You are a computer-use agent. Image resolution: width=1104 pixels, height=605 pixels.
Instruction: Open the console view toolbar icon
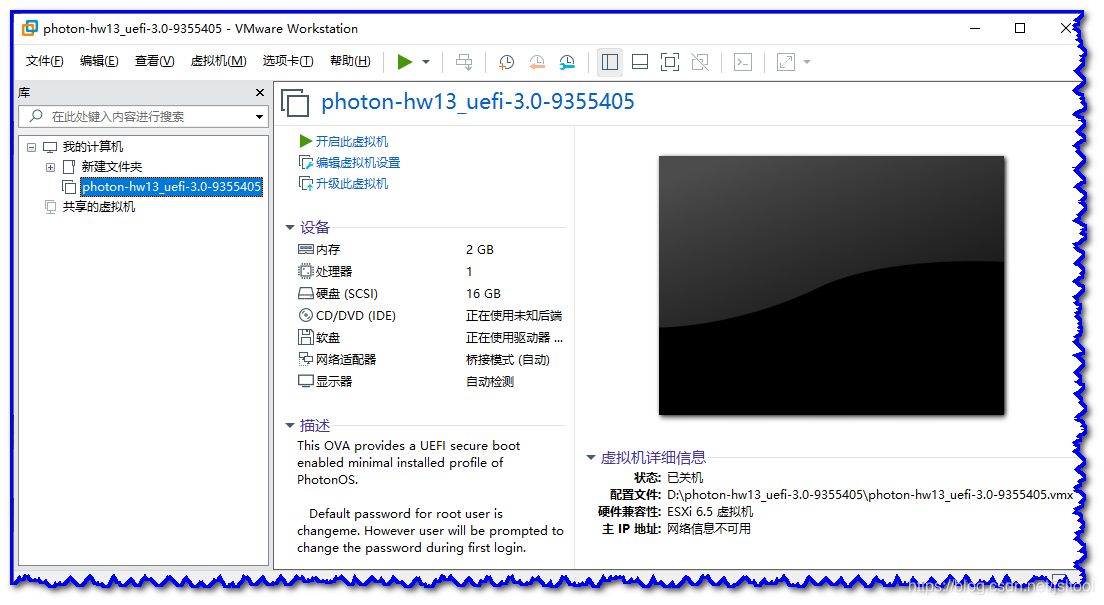743,62
